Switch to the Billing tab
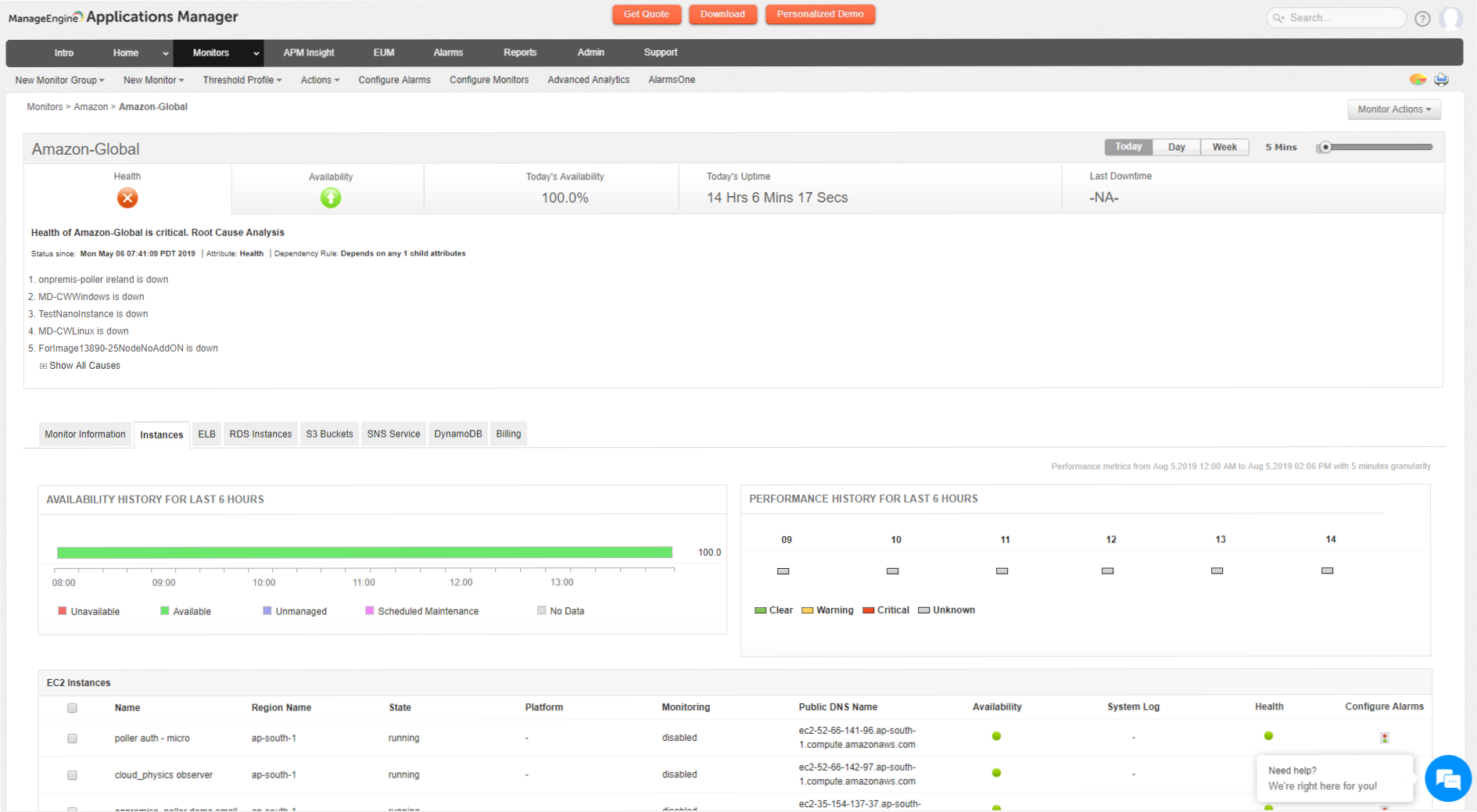This screenshot has height=812, width=1477. click(508, 434)
